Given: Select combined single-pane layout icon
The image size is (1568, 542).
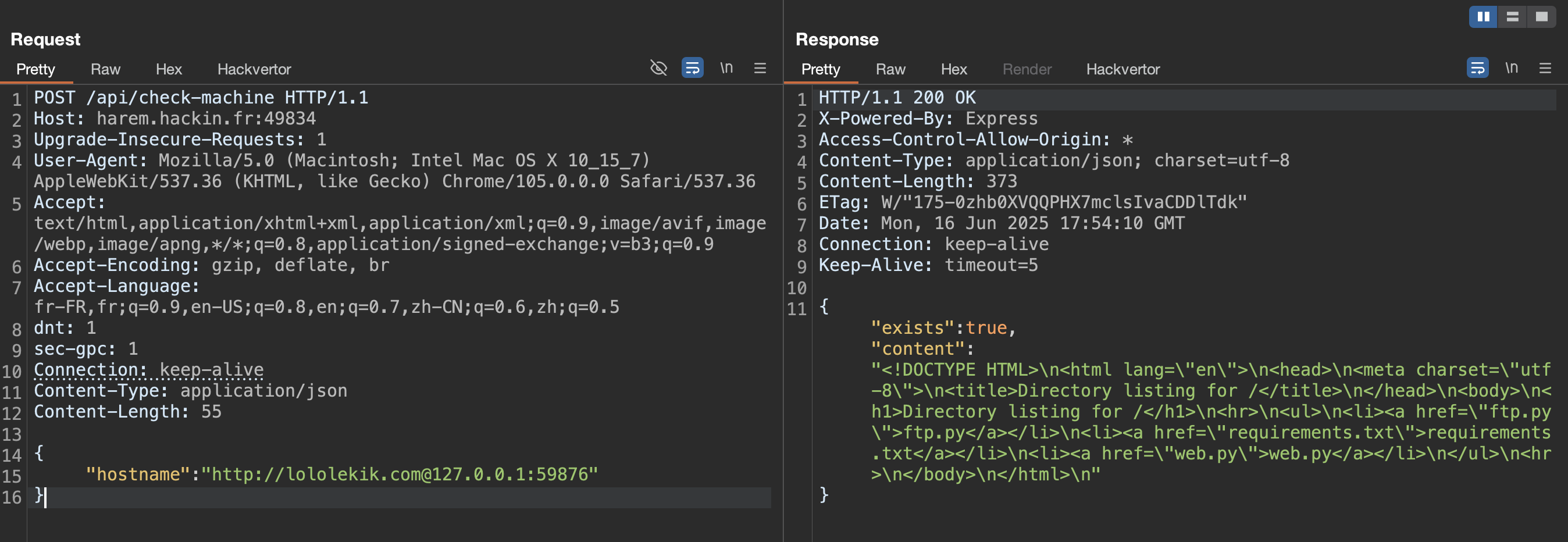Looking at the screenshot, I should tap(1541, 17).
